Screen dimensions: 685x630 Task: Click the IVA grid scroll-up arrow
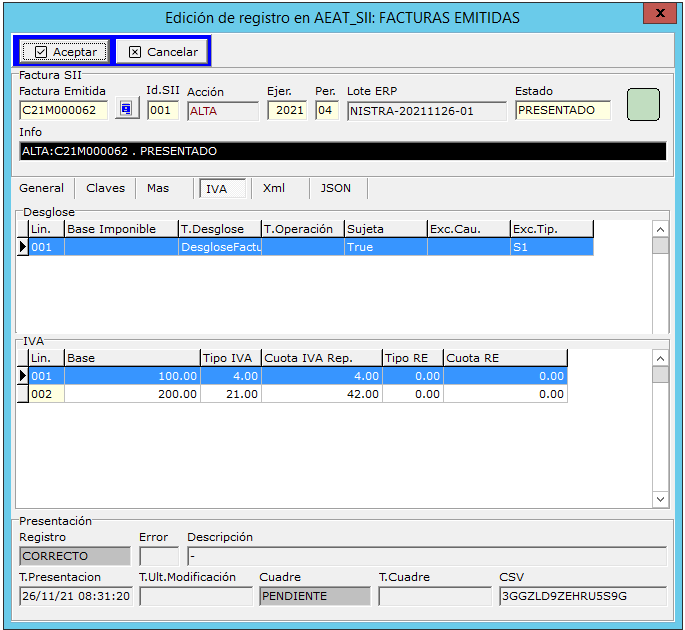tap(660, 357)
